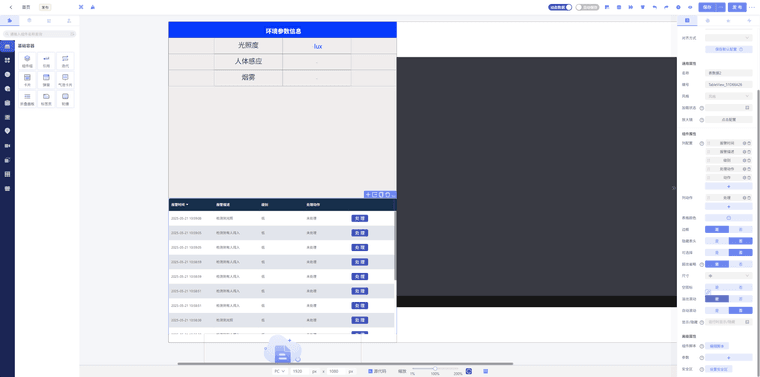The width and height of the screenshot is (760, 377).
Task: Click the component search field
Action: click(x=39, y=34)
